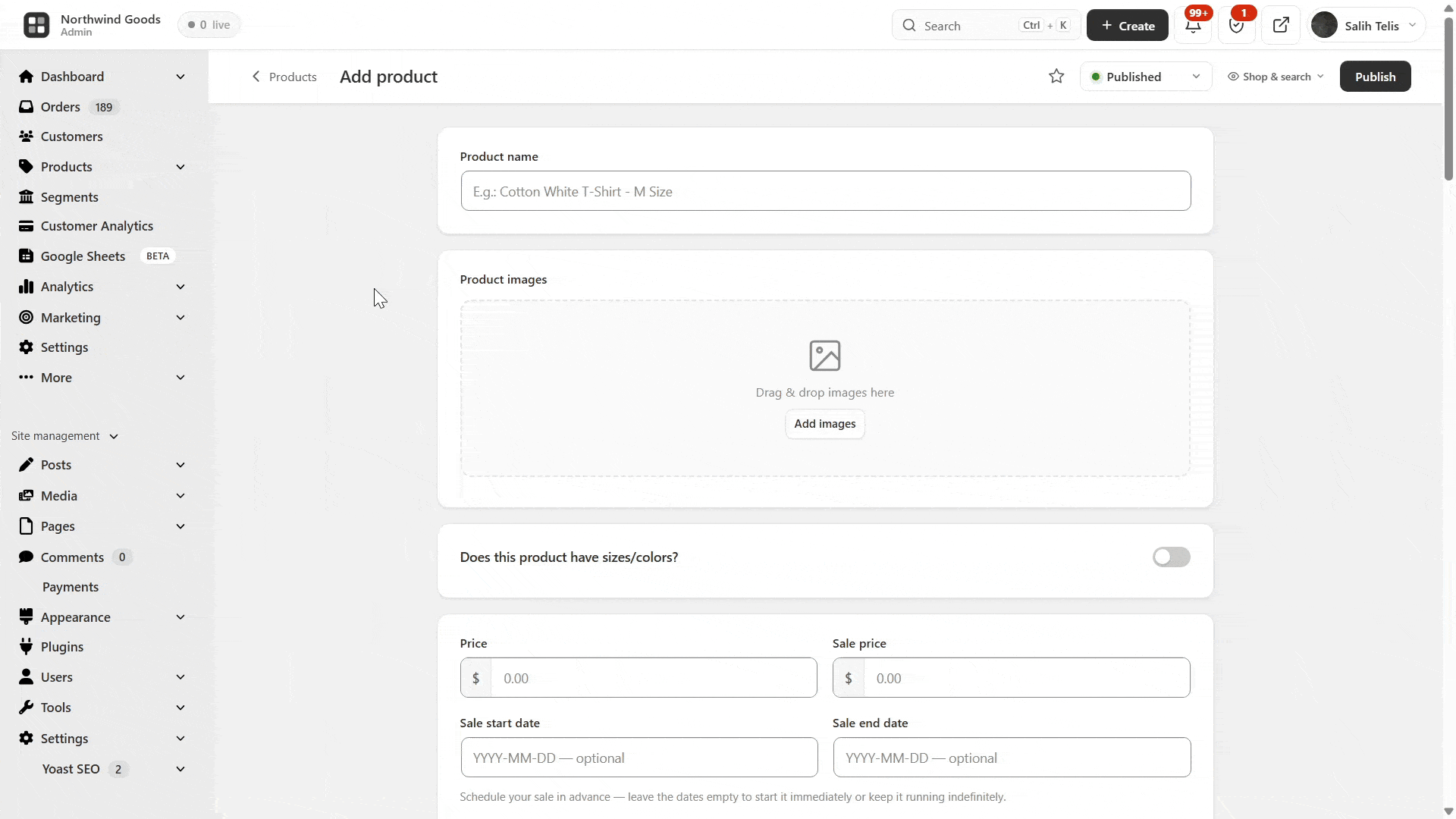Click the Marketing target icon

(26, 318)
